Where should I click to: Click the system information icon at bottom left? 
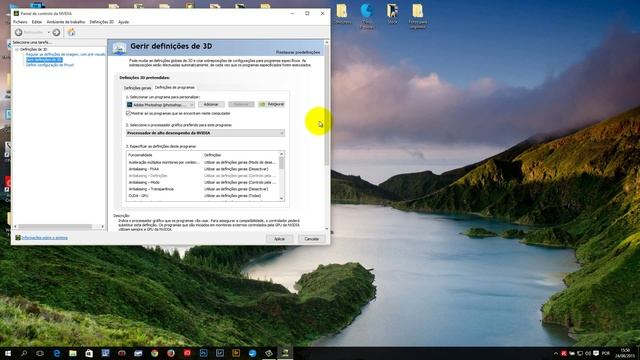pos(18,238)
